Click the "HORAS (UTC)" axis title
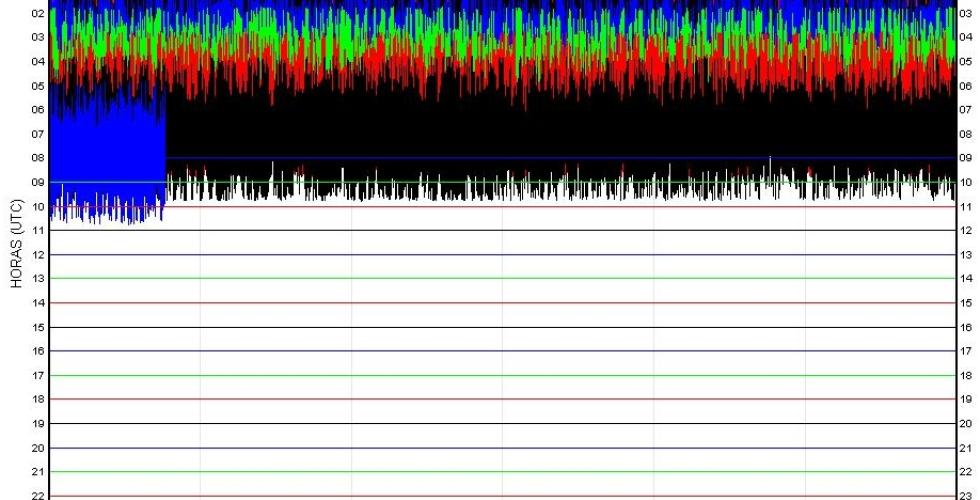 (16, 244)
